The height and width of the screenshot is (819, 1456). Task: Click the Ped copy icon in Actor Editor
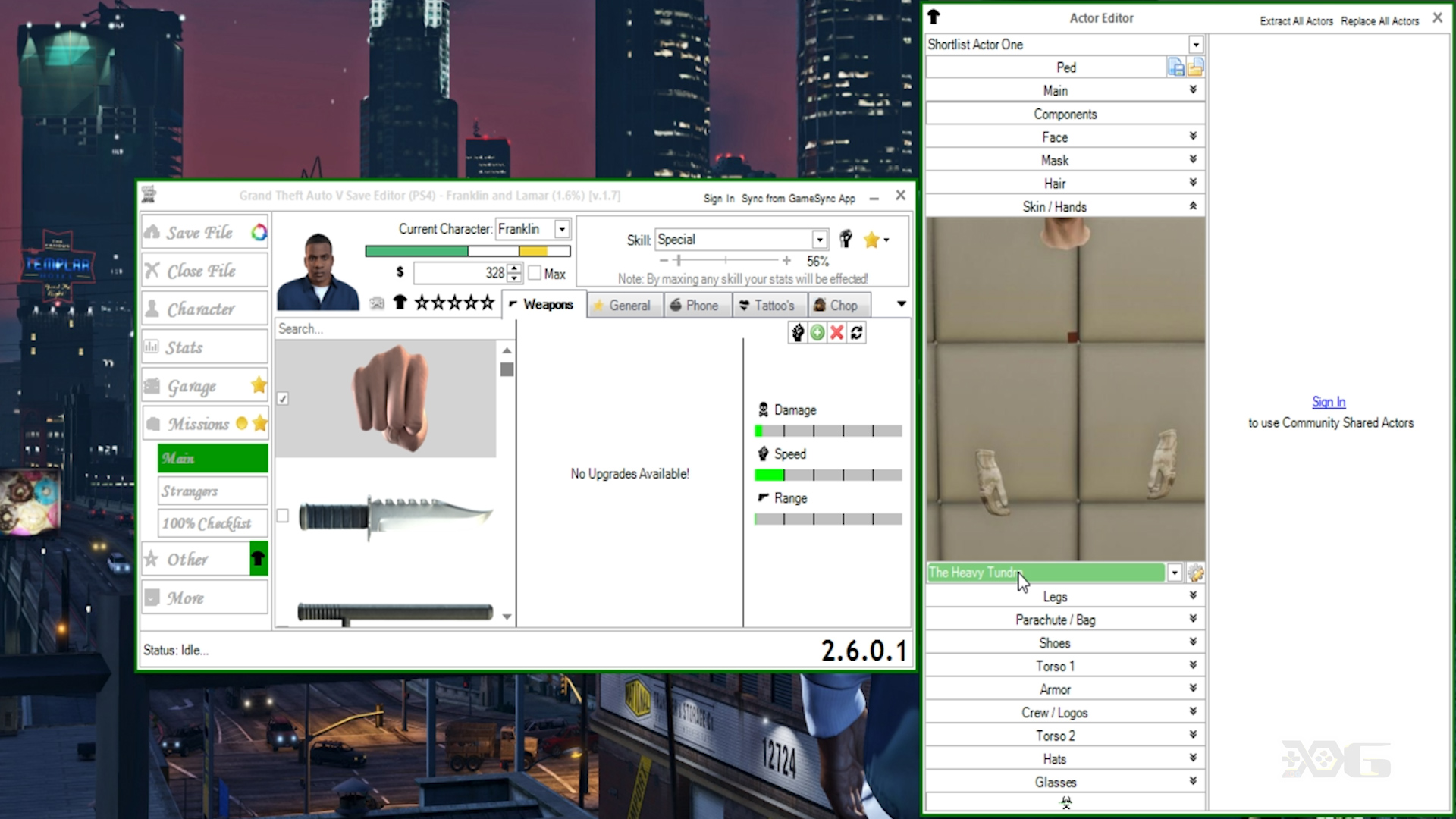coord(1175,67)
